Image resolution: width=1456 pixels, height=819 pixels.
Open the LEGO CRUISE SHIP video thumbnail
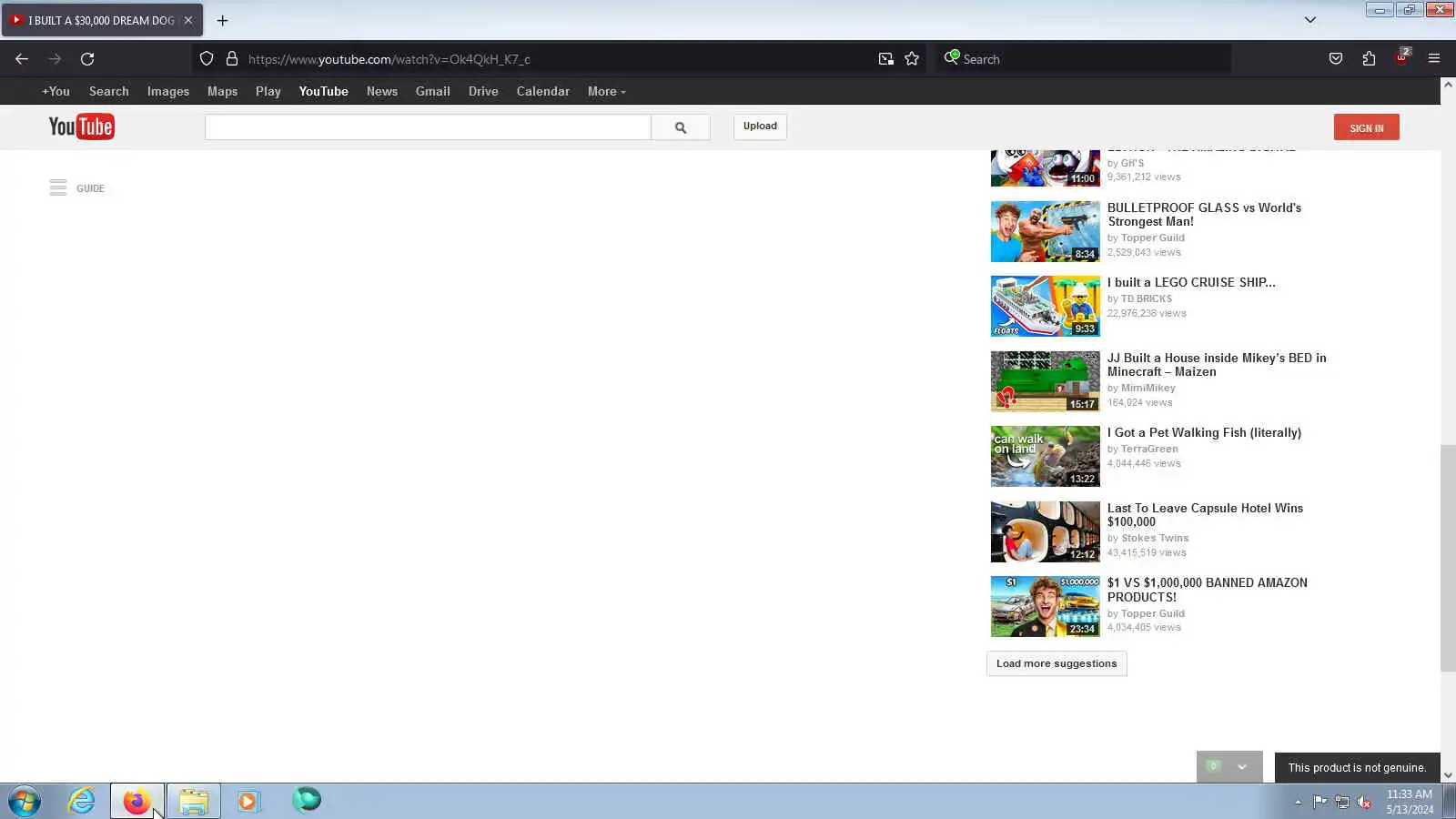click(1045, 306)
